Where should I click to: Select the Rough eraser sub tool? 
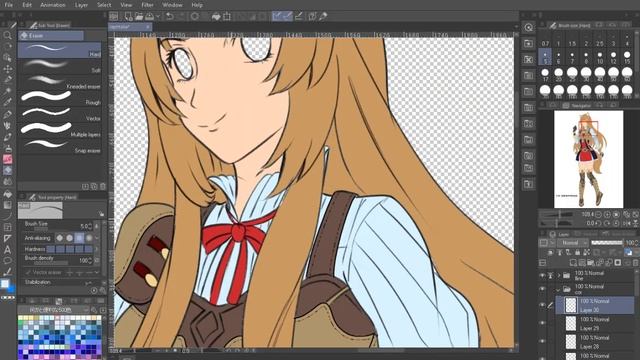[60, 98]
